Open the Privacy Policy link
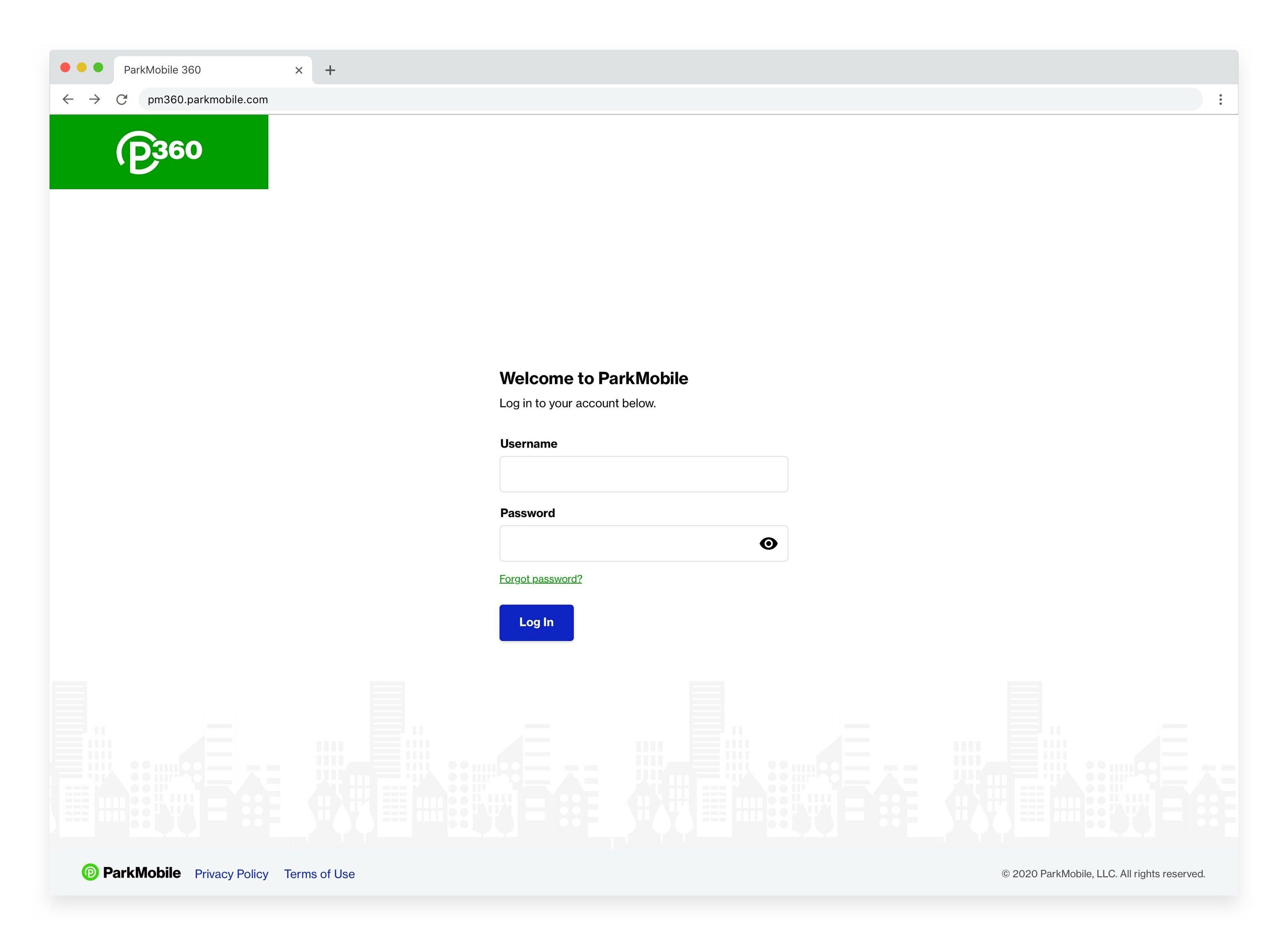 pyautogui.click(x=231, y=874)
